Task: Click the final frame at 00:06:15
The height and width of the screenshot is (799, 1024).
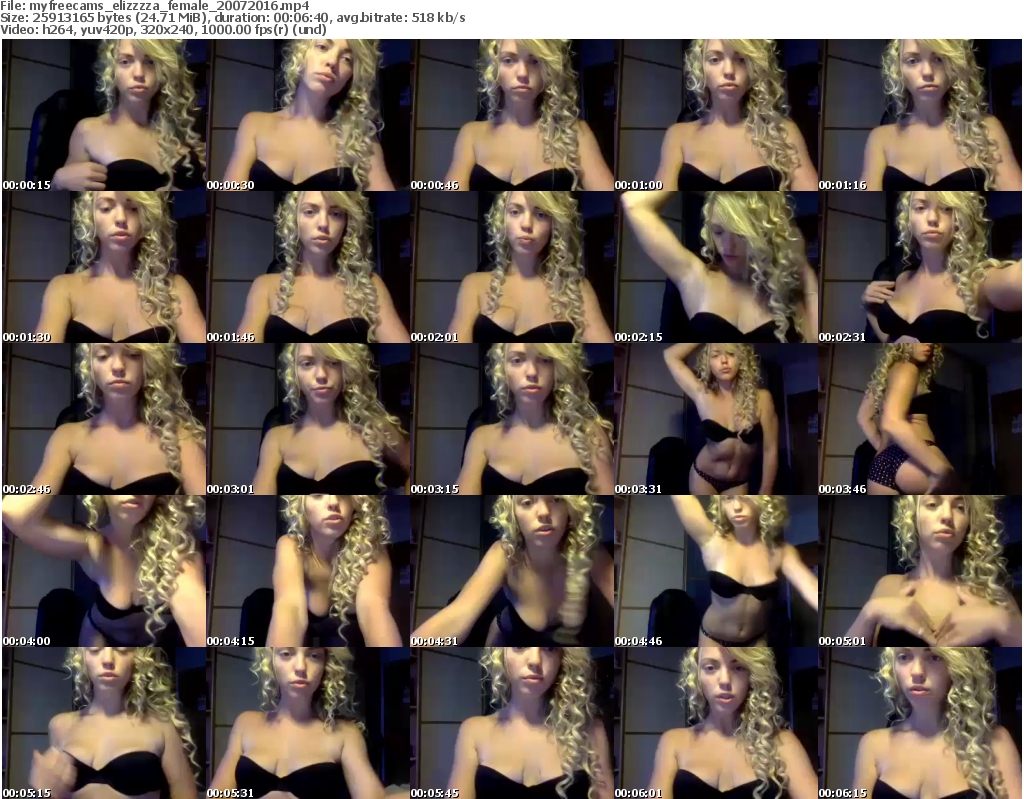Action: [x=920, y=723]
